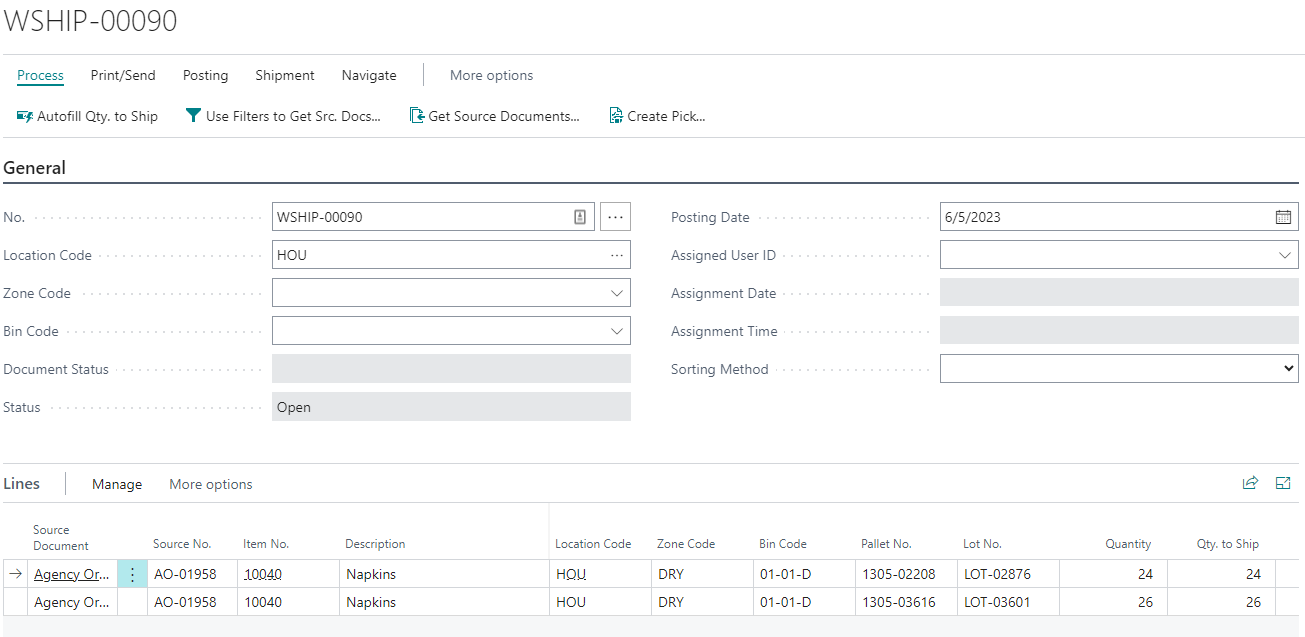
Task: Open item number 10040 link in first row
Action: click(261, 574)
